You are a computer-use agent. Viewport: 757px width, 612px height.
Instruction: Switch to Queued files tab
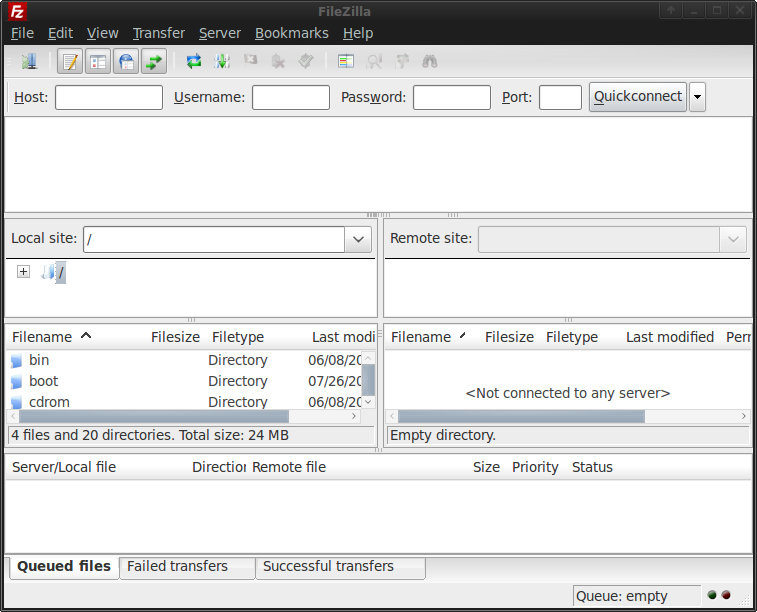coord(64,566)
